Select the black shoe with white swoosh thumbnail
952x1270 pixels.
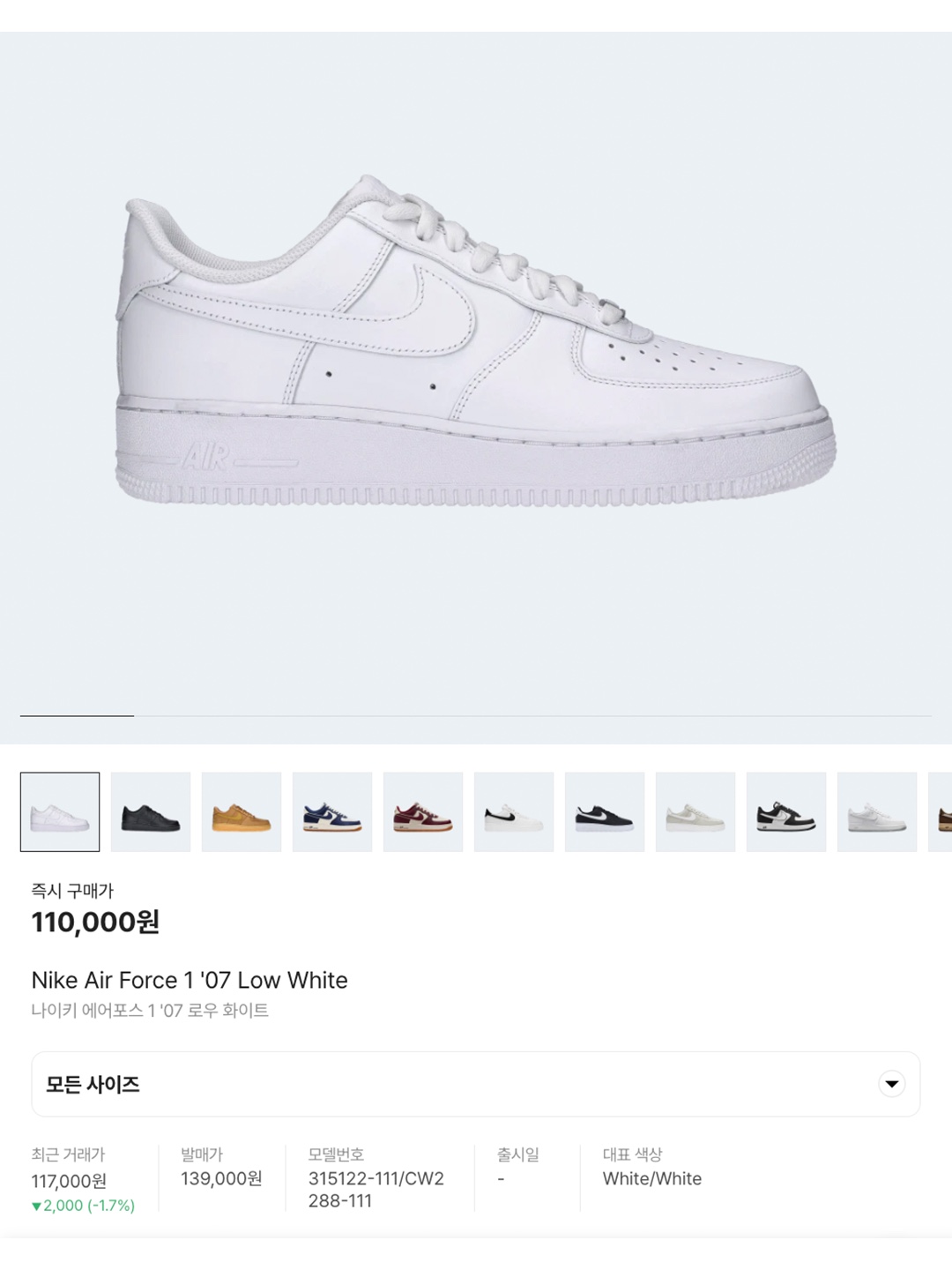605,811
